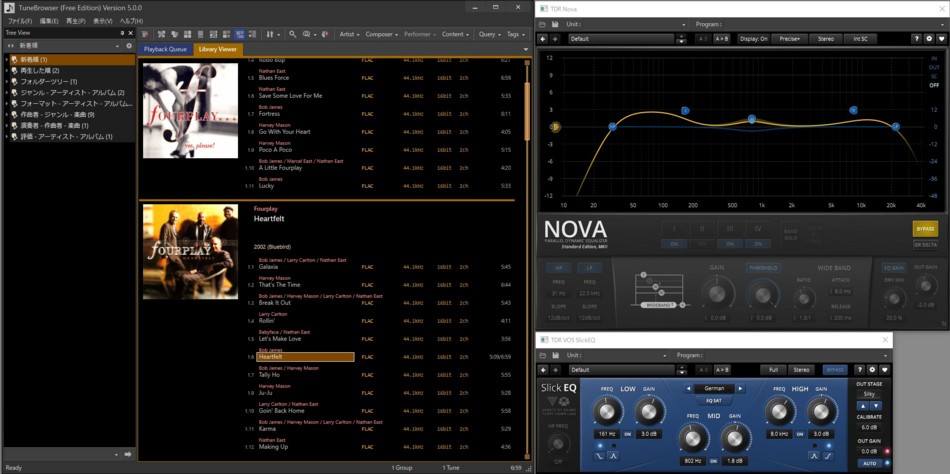The height and width of the screenshot is (474, 950).
Task: Open the Composer dropdown in TuneBrowser toolbar
Action: pyautogui.click(x=381, y=35)
